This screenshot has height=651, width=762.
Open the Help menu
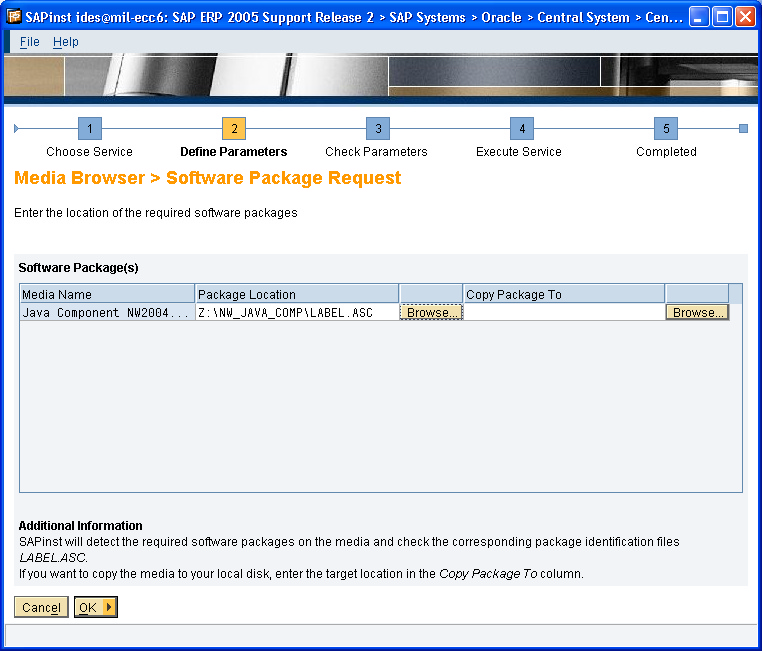(66, 42)
